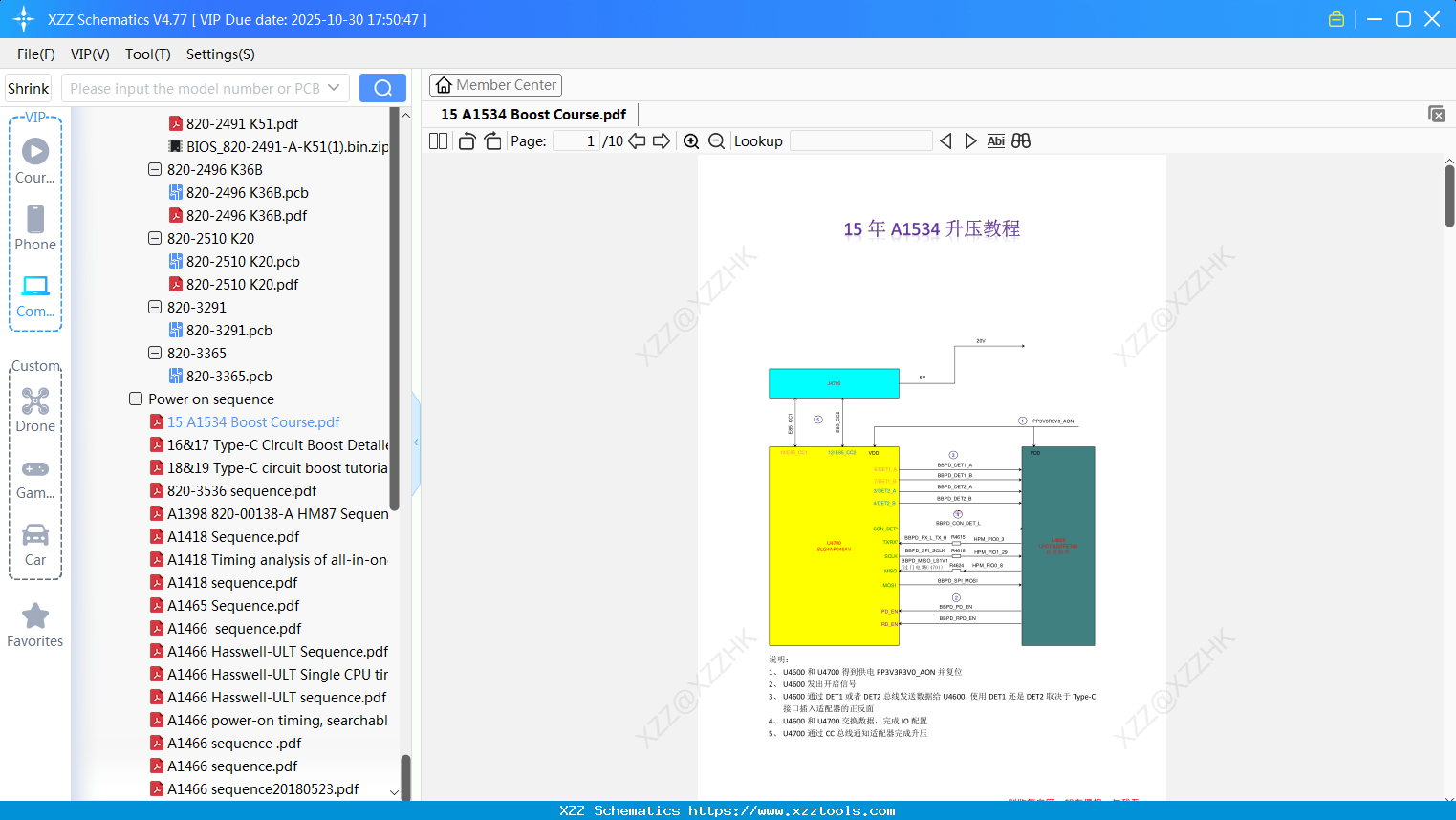
Task: Click the PCB icon for 820-2496 K36B.pcb
Action: tap(176, 192)
